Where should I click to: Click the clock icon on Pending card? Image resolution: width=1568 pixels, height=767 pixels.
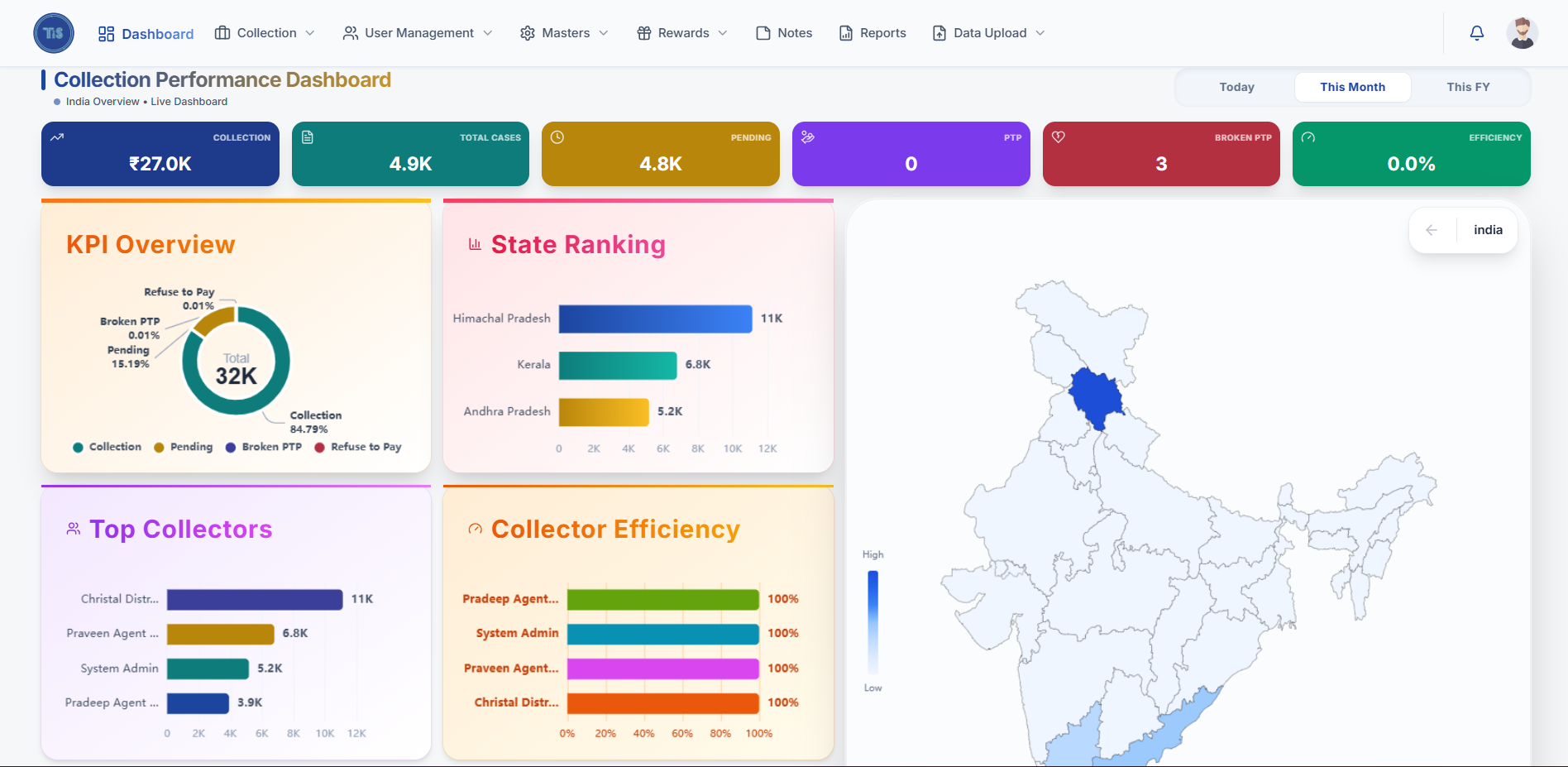557,137
